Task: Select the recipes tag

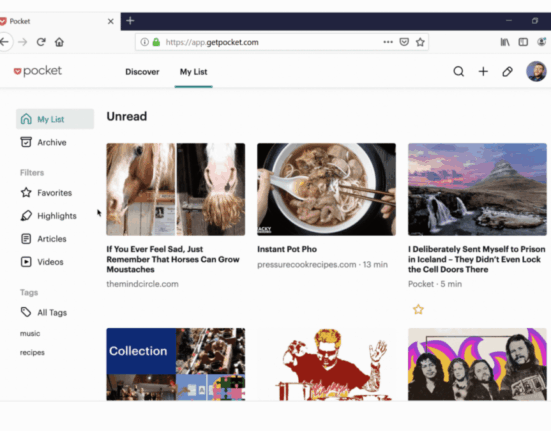Action: pyautogui.click(x=32, y=352)
